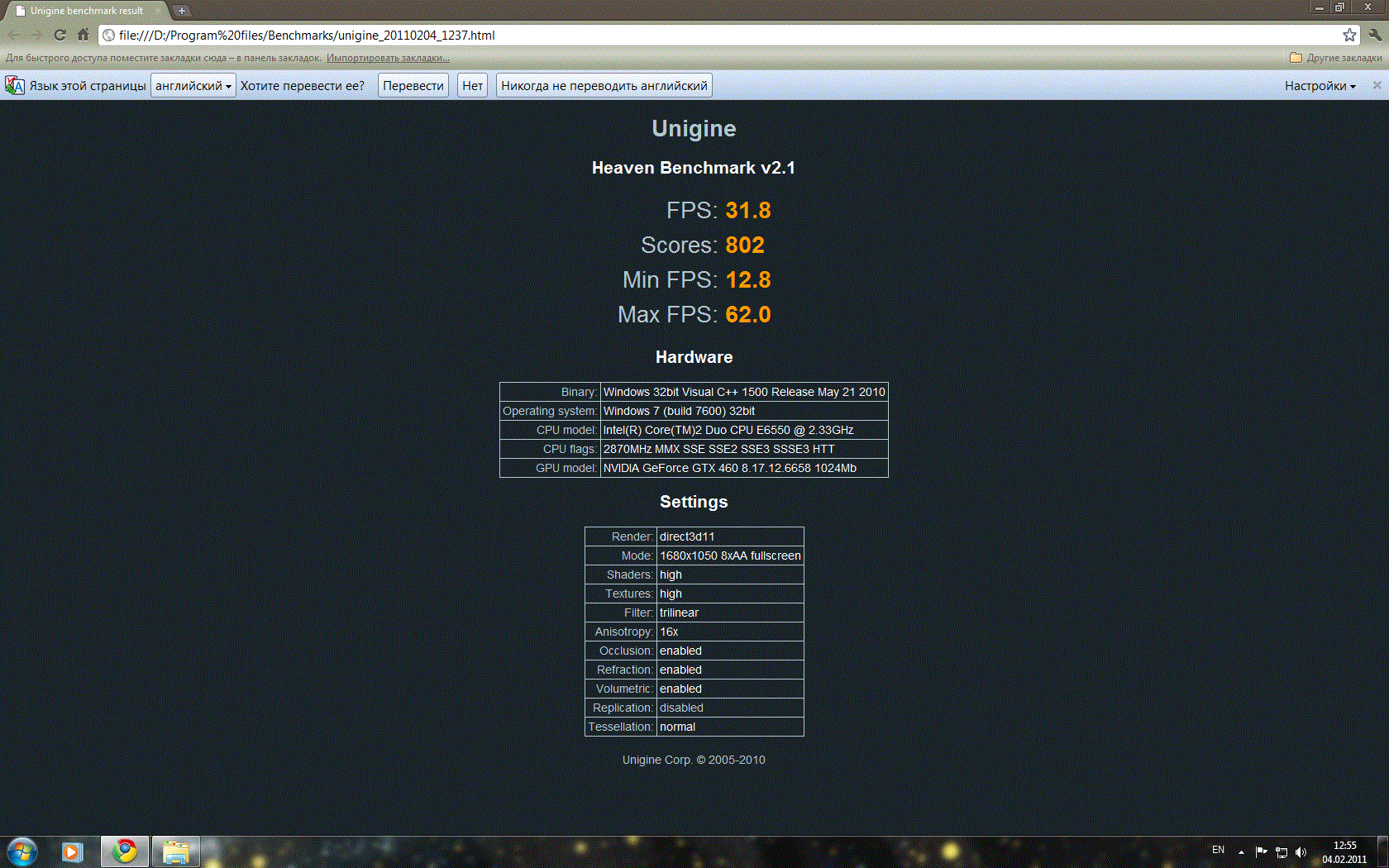1389x868 pixels.
Task: Open the 'Импортировать закладки' link
Action: point(388,58)
